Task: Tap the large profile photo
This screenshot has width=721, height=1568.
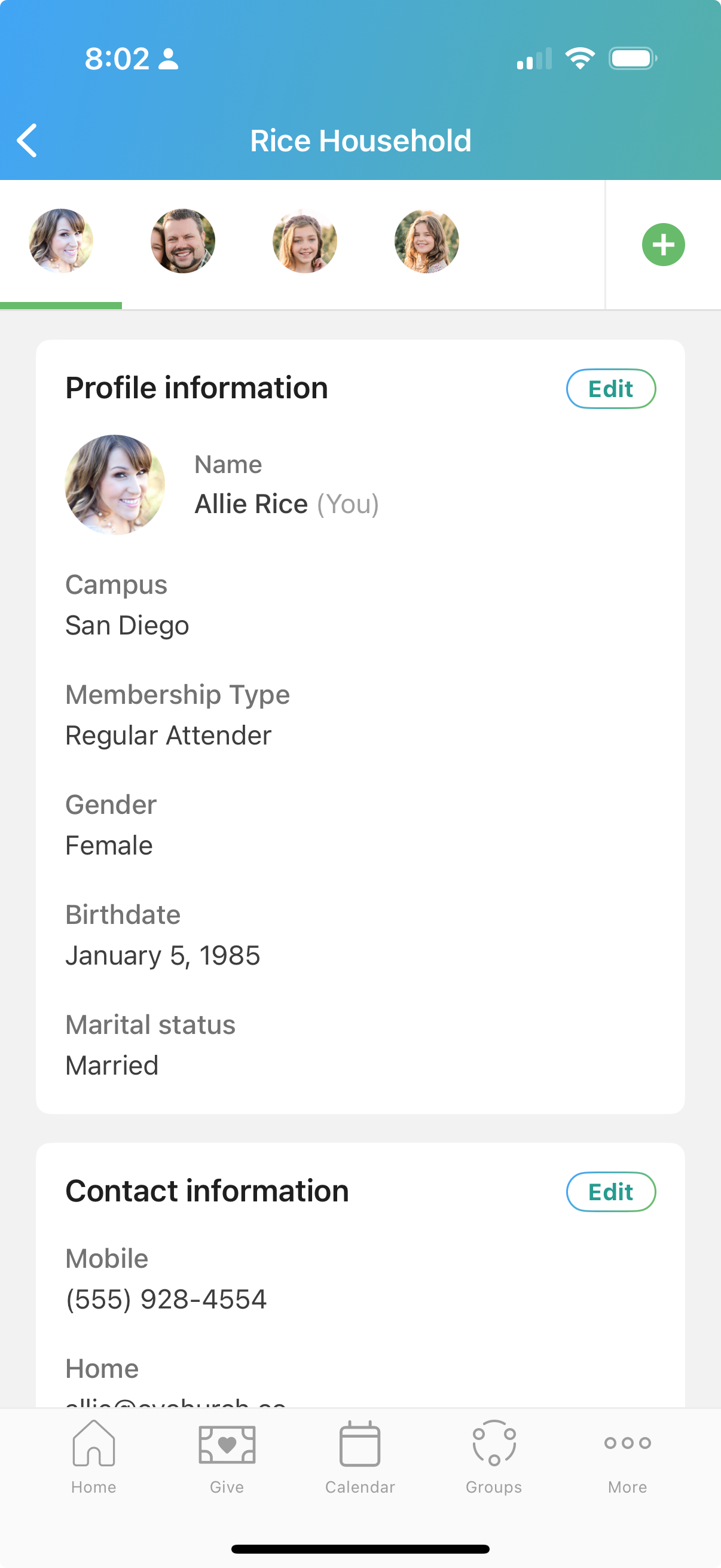Action: pyautogui.click(x=115, y=484)
